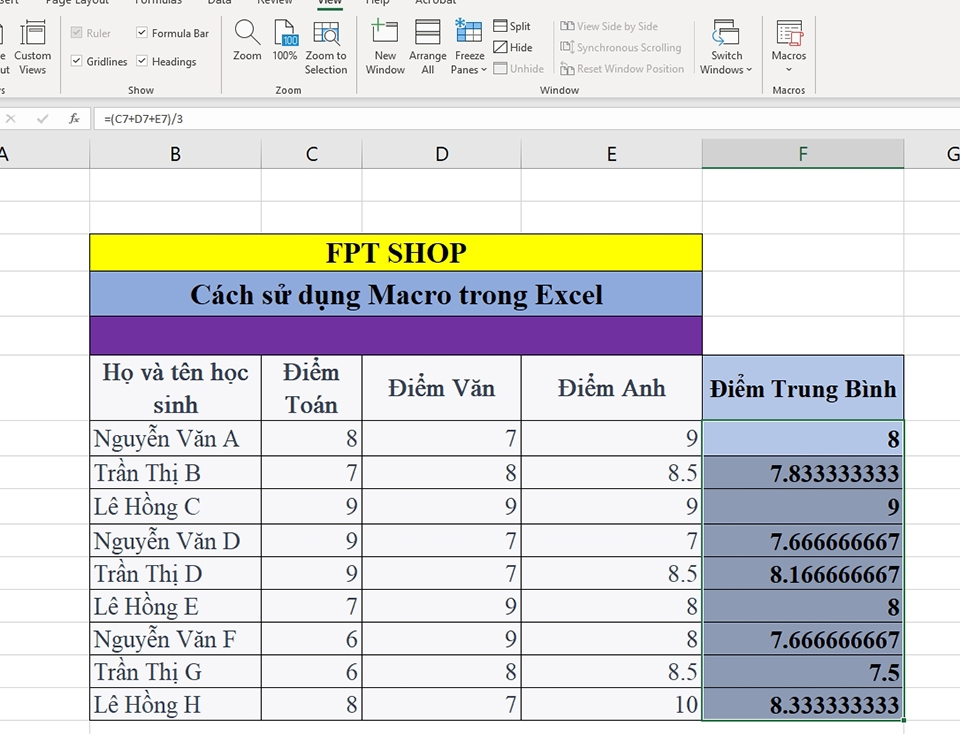Select Trần Thị D's average 8.166666667

click(803, 574)
